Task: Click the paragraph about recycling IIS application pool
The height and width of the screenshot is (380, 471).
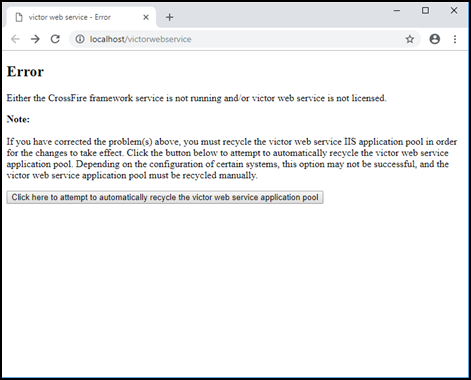Action: (232, 158)
